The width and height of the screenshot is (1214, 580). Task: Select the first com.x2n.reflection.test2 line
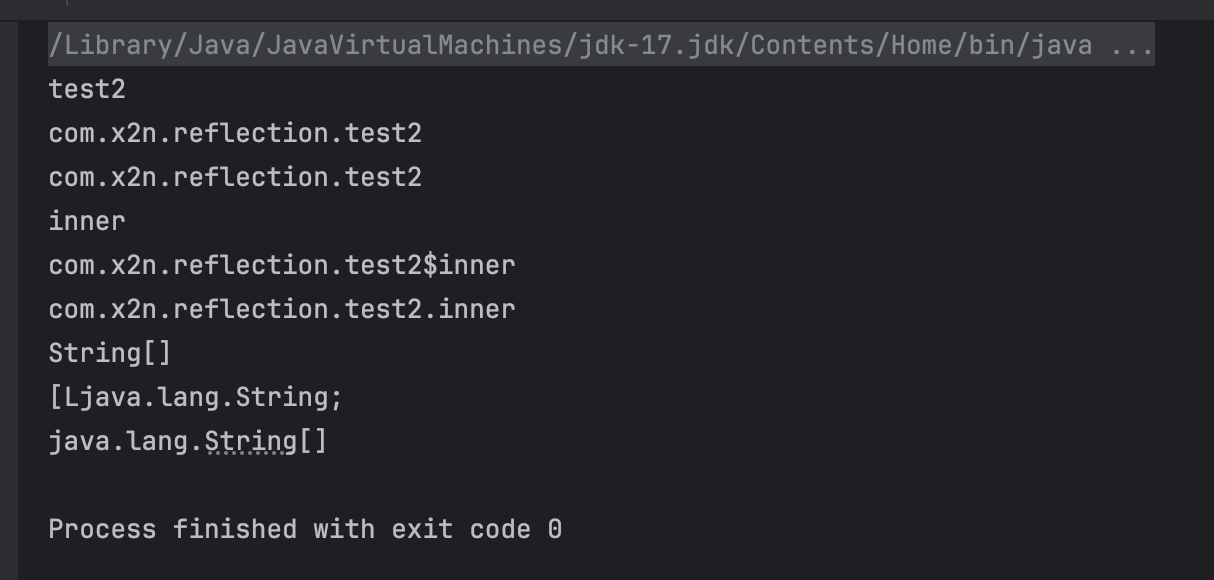(235, 133)
